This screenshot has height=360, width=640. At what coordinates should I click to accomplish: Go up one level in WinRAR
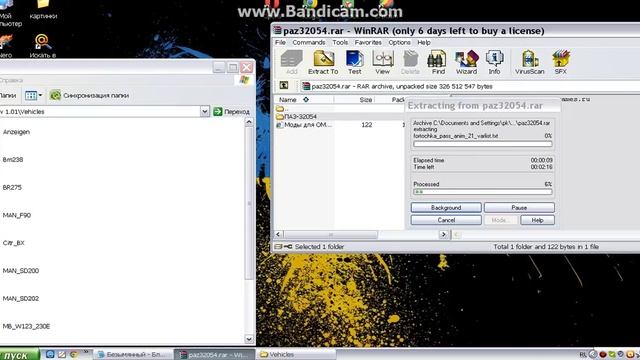tap(284, 86)
